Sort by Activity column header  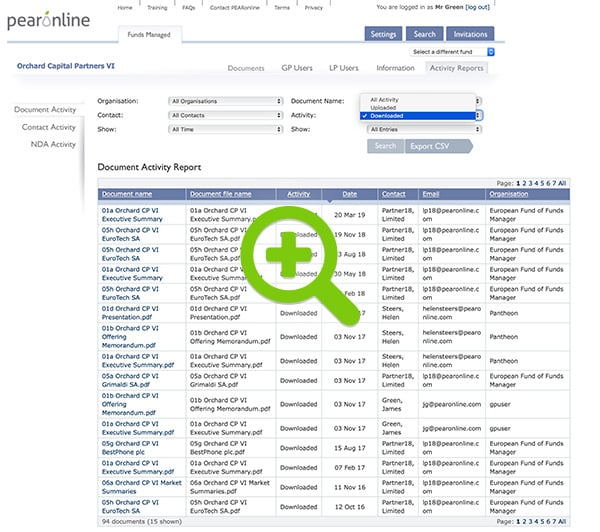[x=298, y=194]
